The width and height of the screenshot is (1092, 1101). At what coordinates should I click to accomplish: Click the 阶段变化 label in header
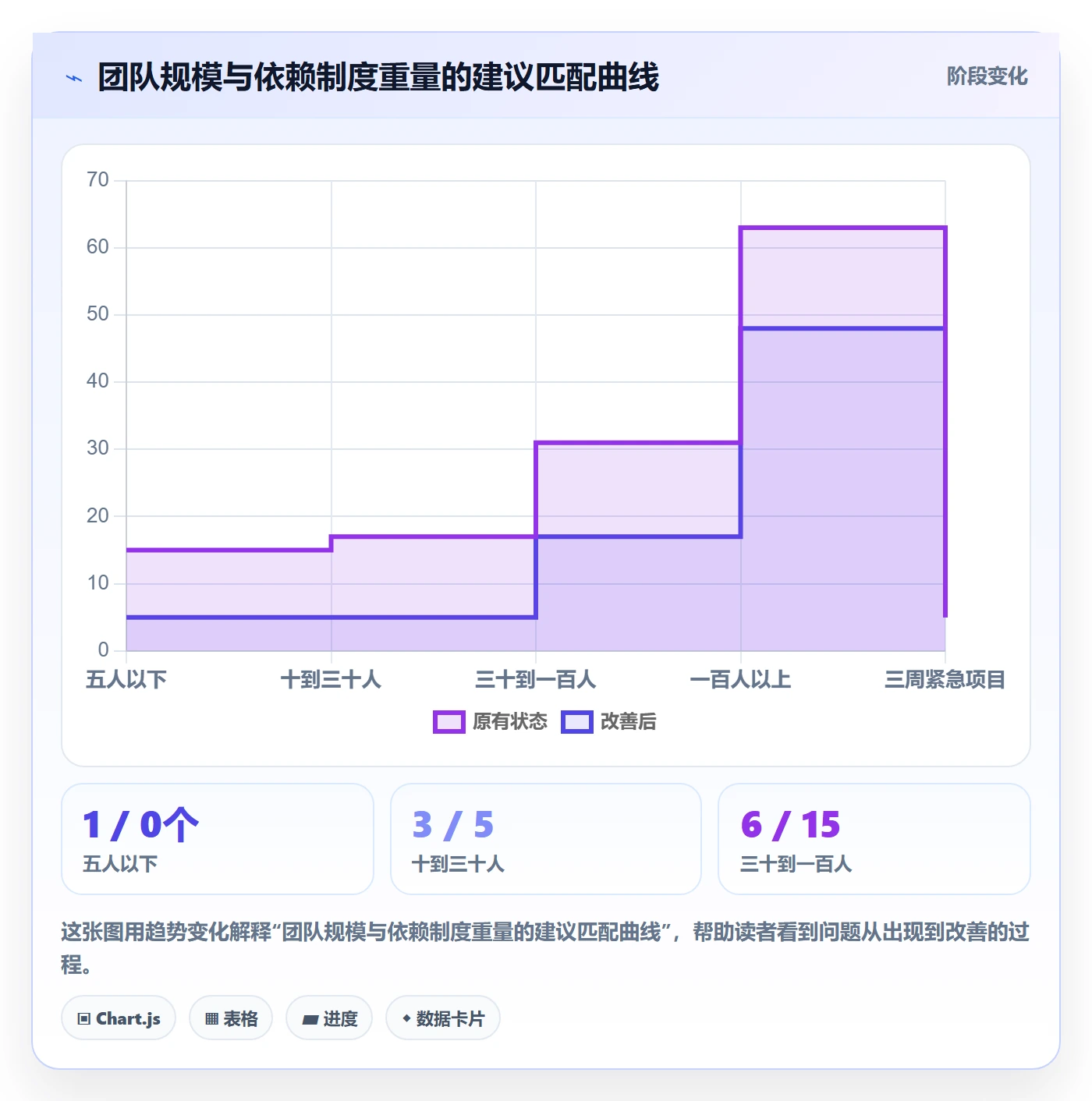pyautogui.click(x=987, y=76)
